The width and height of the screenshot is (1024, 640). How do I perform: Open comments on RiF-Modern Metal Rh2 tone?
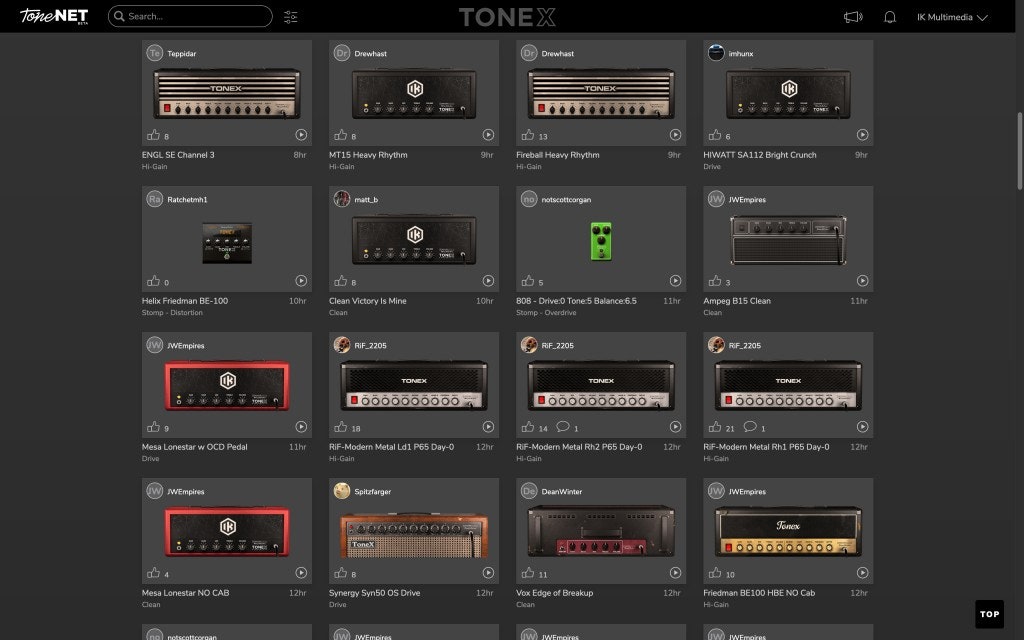[x=562, y=427]
